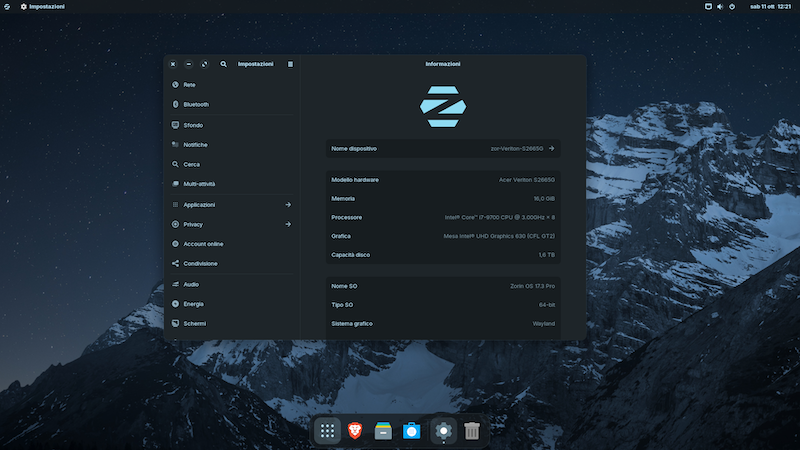Click the Capacità disco row
Screen dimensions: 800x450
coord(443,255)
